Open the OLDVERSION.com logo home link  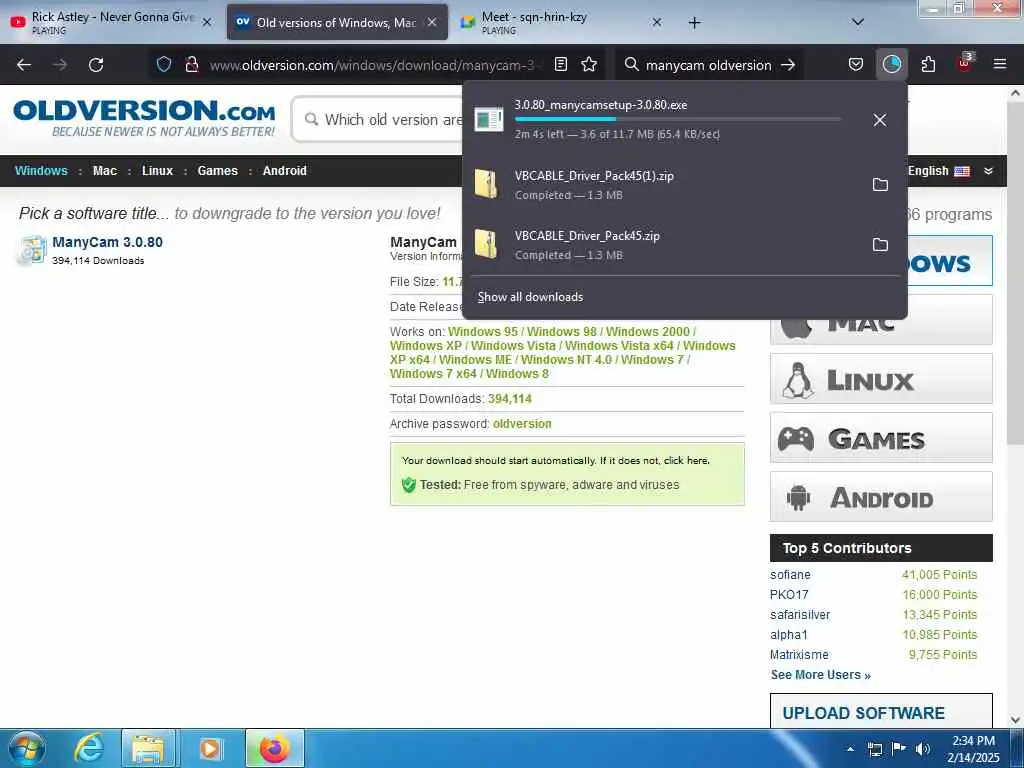point(144,118)
